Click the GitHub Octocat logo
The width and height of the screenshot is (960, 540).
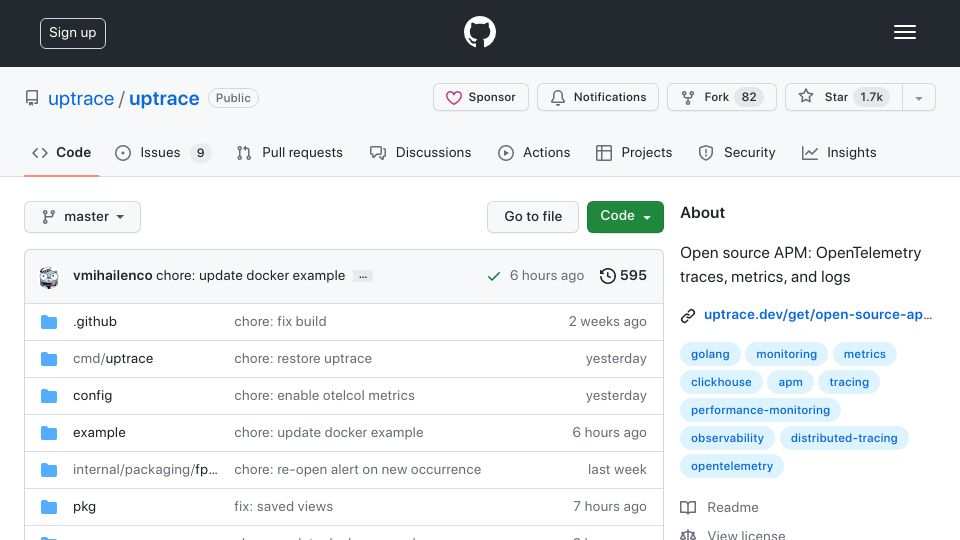[479, 32]
